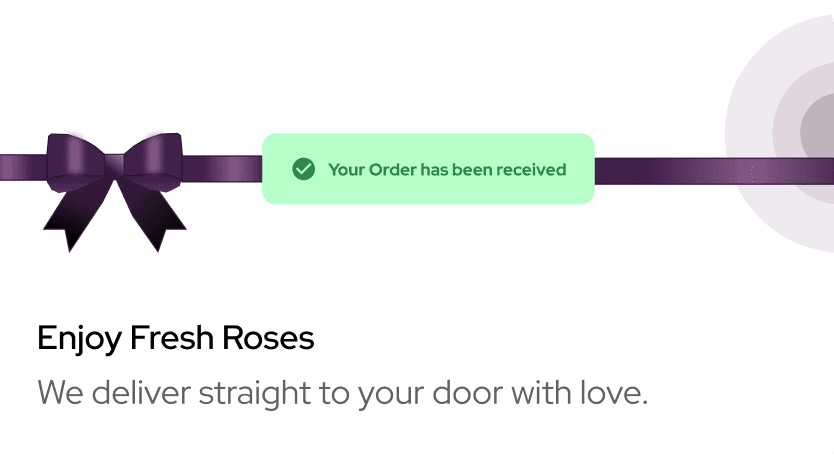
Task: Click the ribbon segment left of the bow
Action: click(x=23, y=168)
